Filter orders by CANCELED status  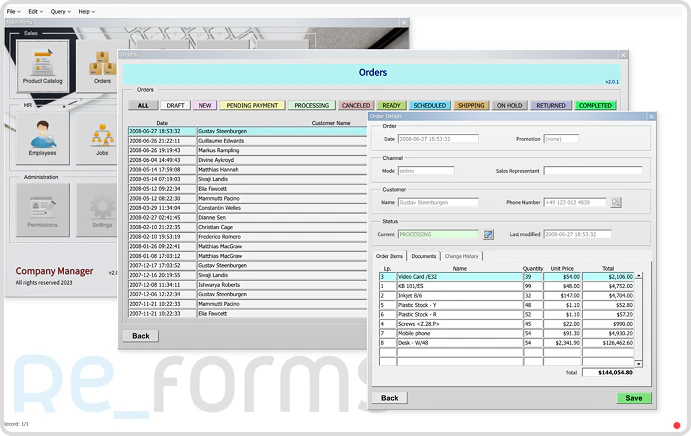coord(356,105)
